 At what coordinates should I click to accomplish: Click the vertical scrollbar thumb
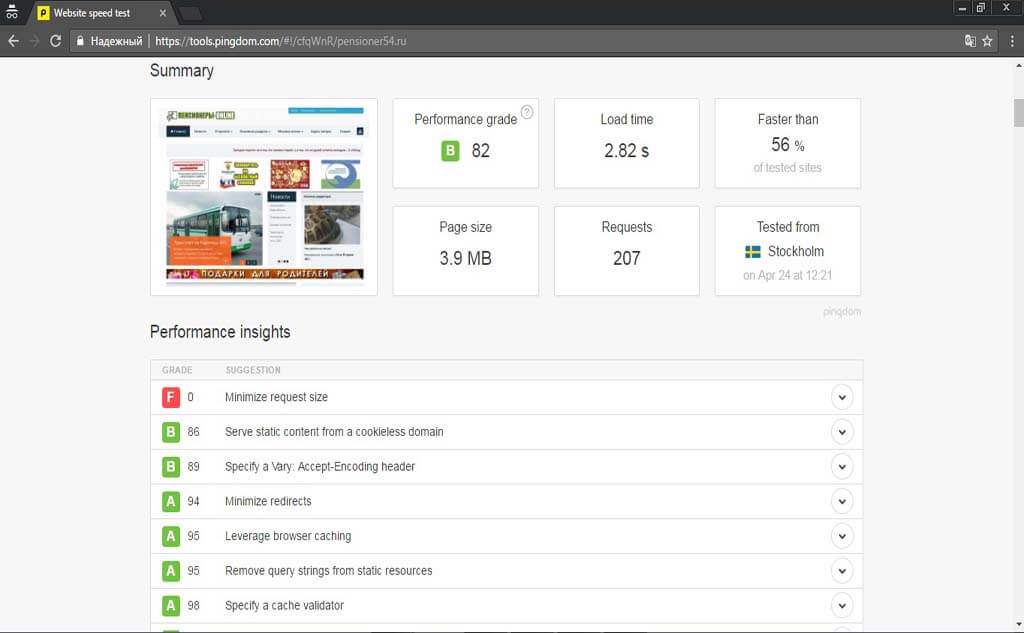[x=1018, y=112]
